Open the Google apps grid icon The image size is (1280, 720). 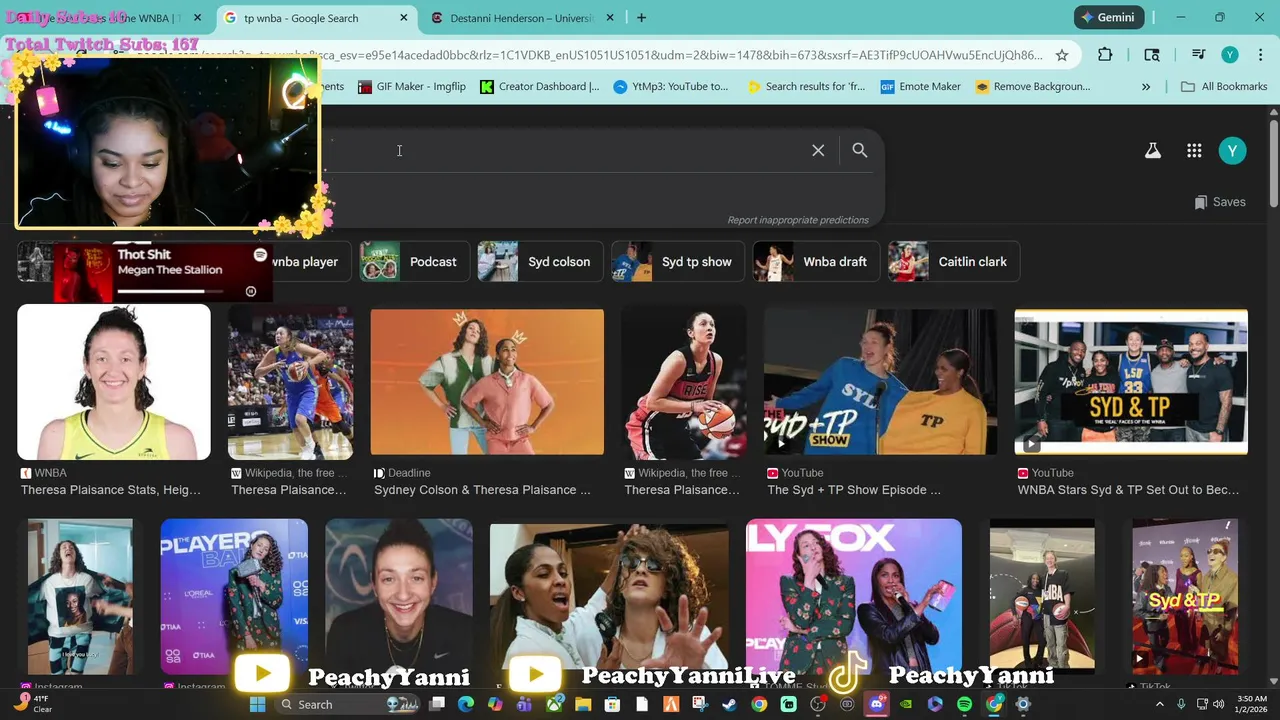pyautogui.click(x=1194, y=151)
